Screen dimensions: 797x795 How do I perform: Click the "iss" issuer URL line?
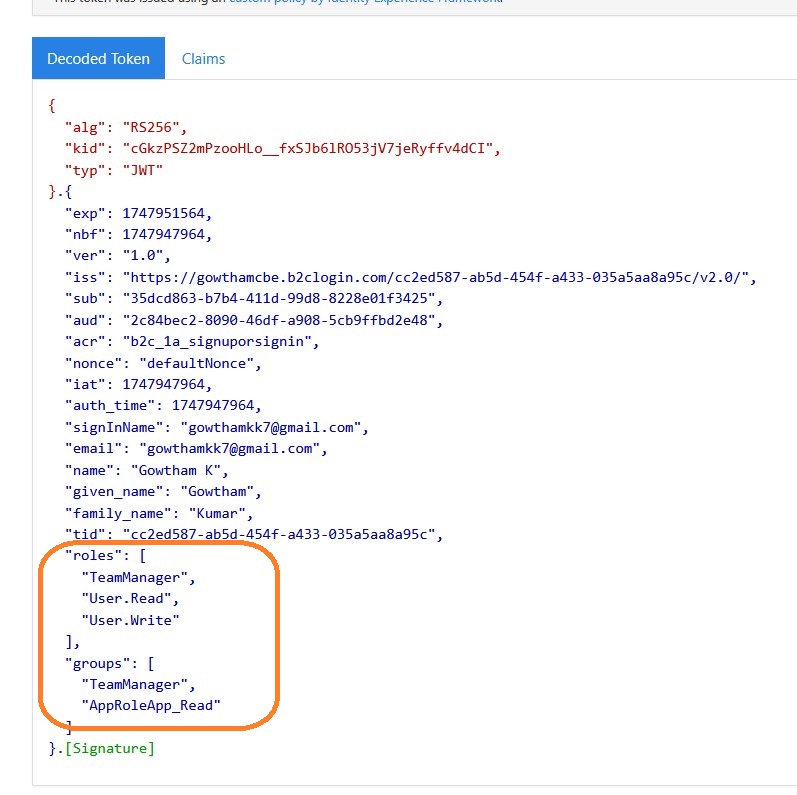point(411,277)
